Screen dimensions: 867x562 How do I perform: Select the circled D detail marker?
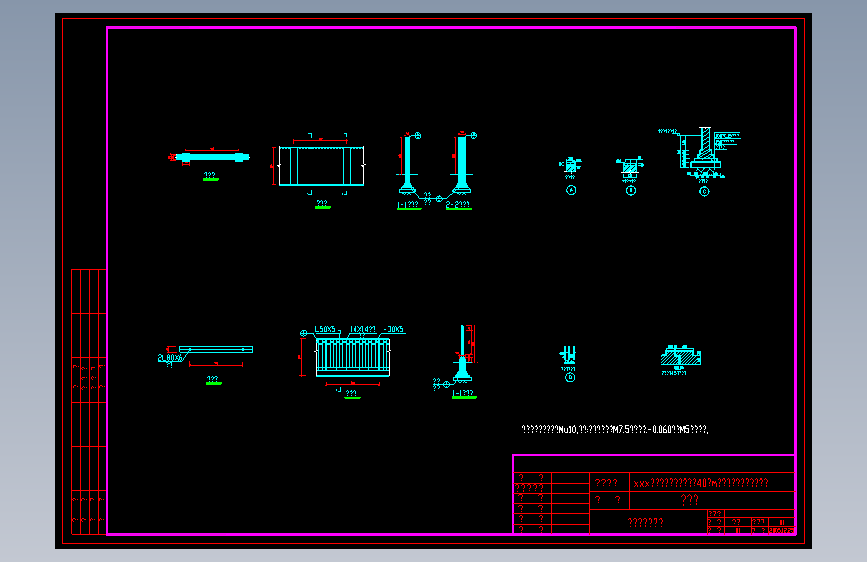570,378
